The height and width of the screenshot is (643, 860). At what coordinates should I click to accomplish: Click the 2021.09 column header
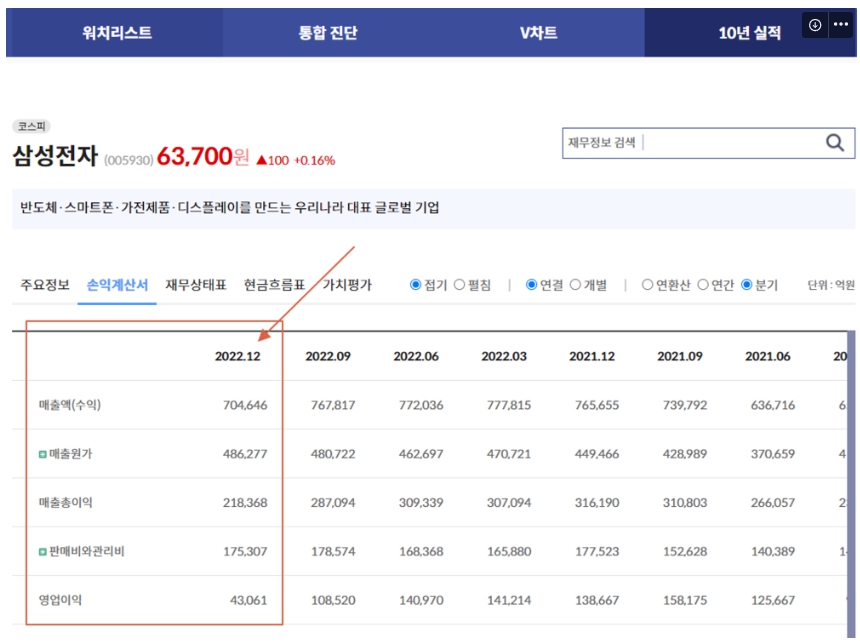pyautogui.click(x=680, y=357)
